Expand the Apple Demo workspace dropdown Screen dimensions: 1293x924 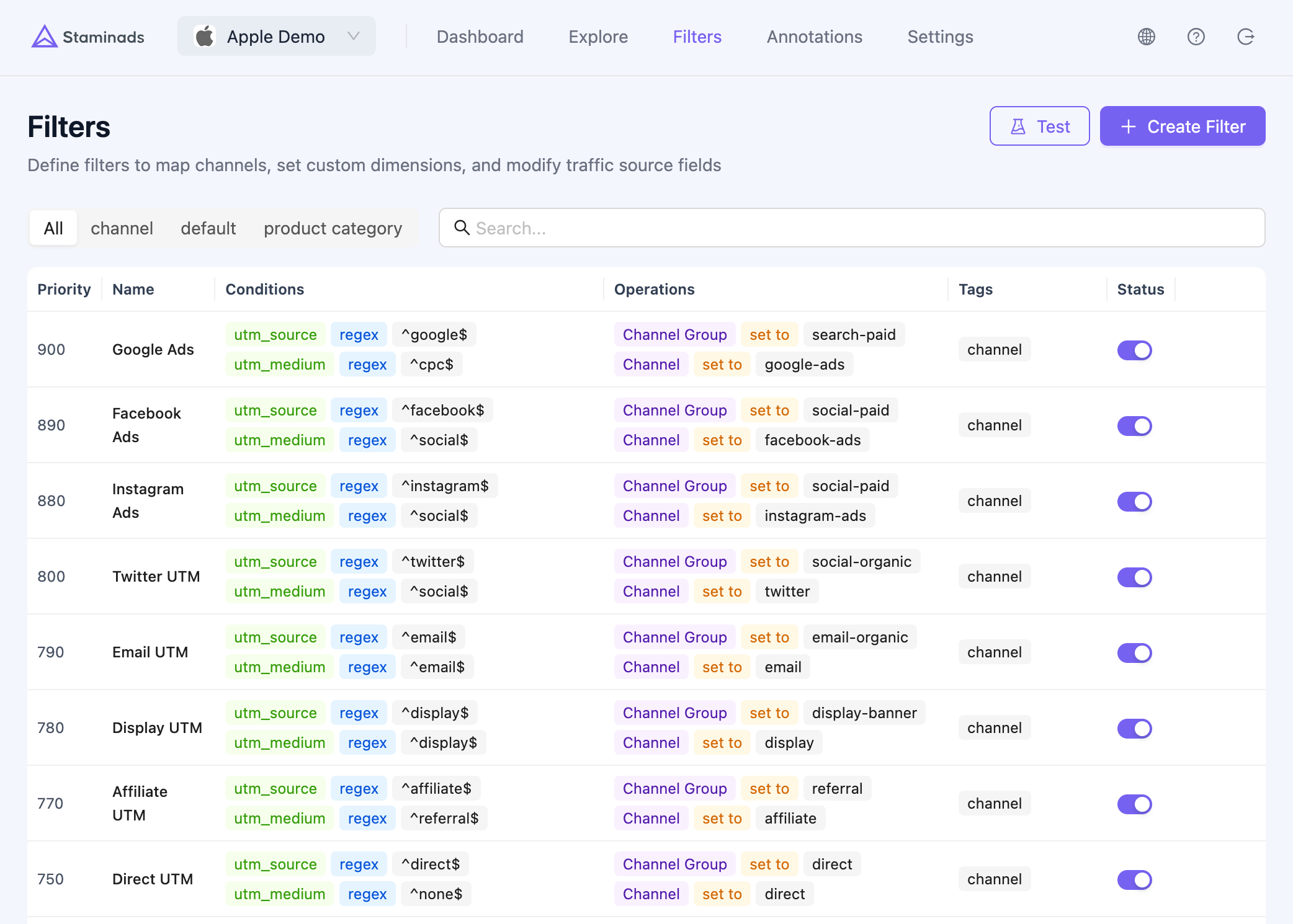277,37
